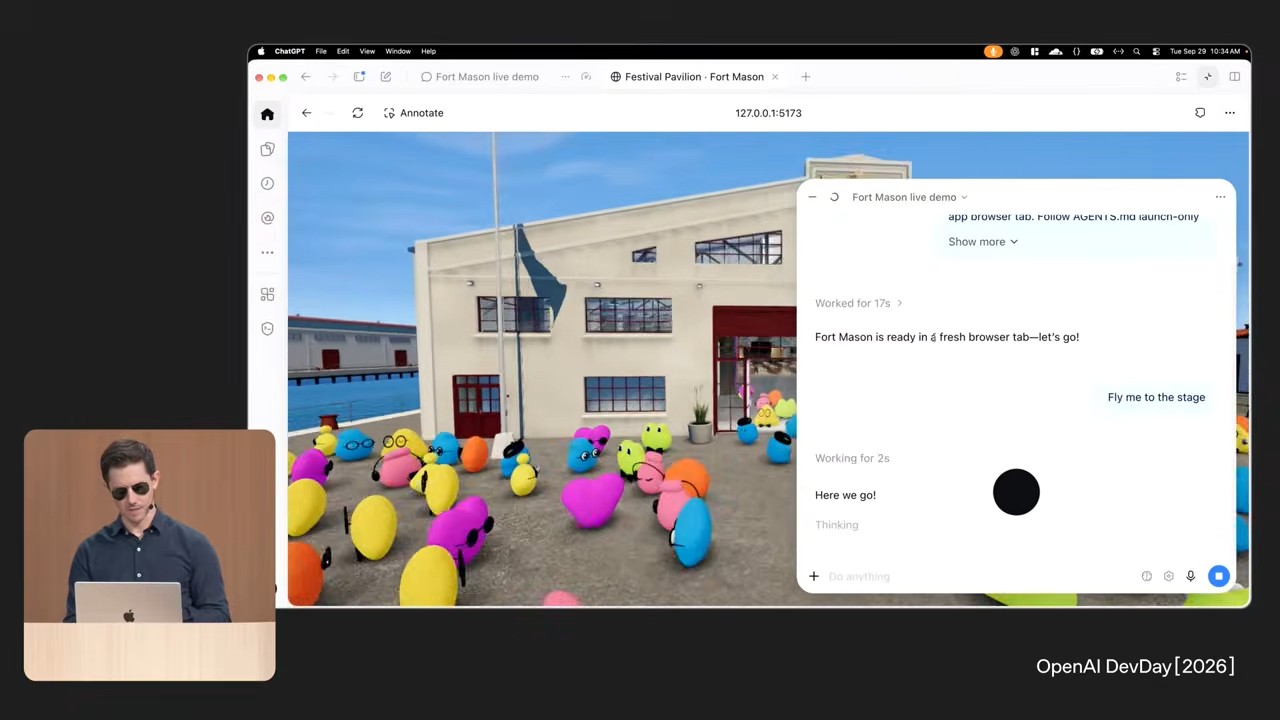The image size is (1280, 720).
Task: Add a new tab with plus button
Action: pyautogui.click(x=805, y=77)
